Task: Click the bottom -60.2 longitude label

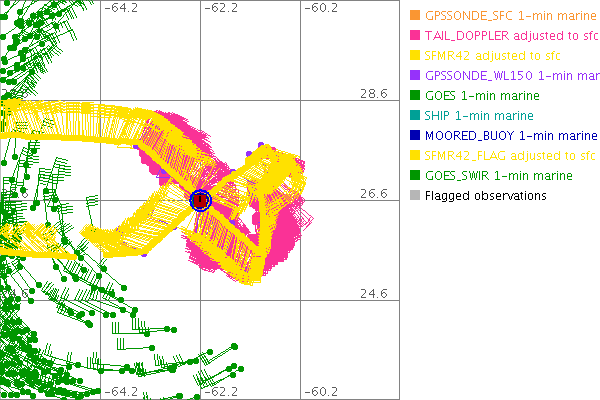Action: [x=321, y=391]
